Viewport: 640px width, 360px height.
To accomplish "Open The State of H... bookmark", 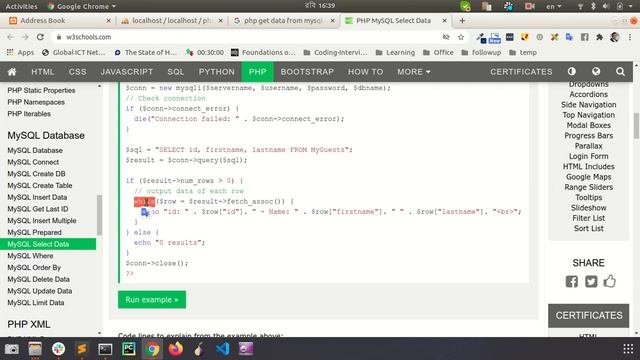I will tap(146, 52).
